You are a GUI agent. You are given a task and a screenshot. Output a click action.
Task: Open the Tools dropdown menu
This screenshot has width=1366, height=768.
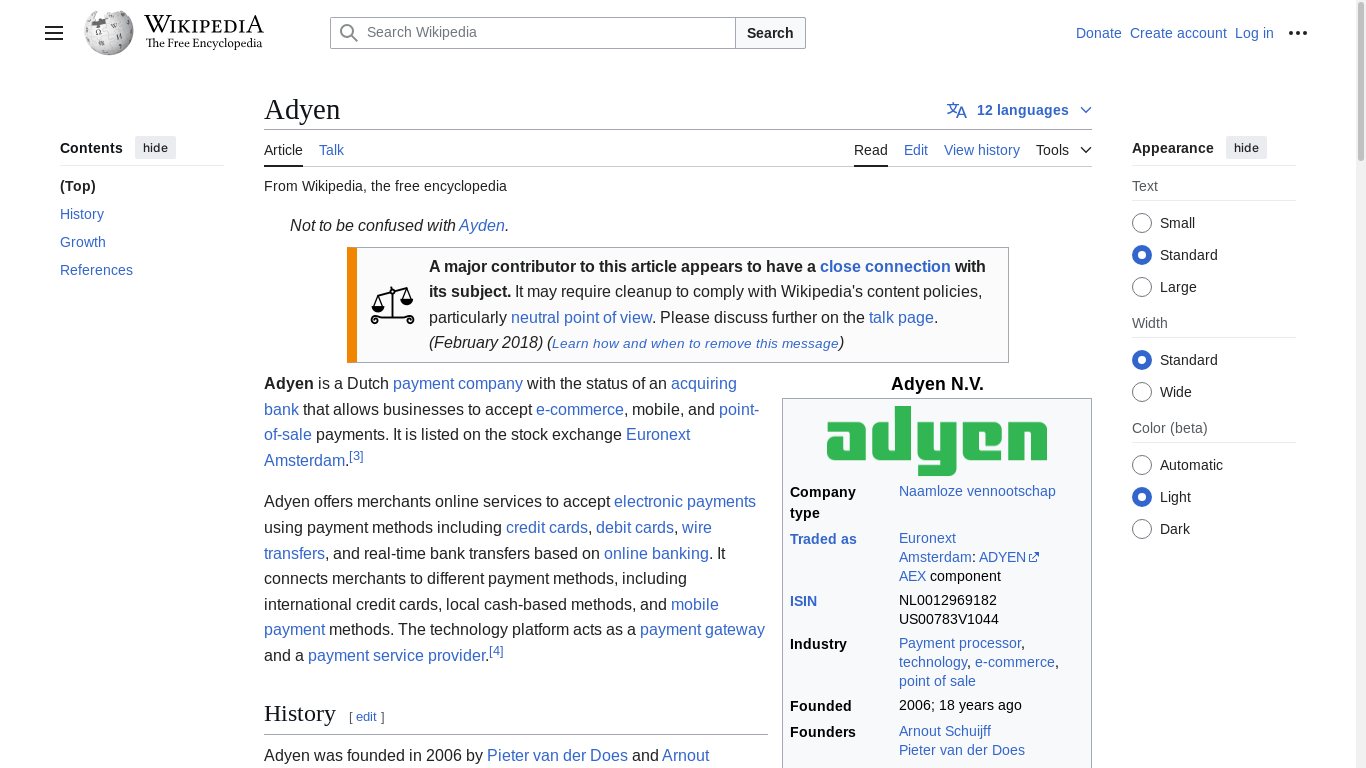click(x=1064, y=150)
